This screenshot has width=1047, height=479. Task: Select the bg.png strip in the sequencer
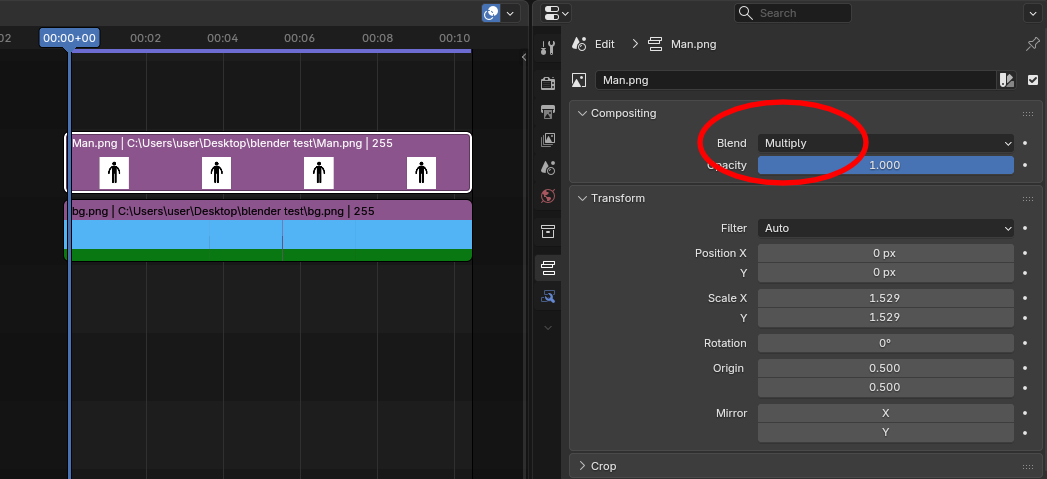268,230
